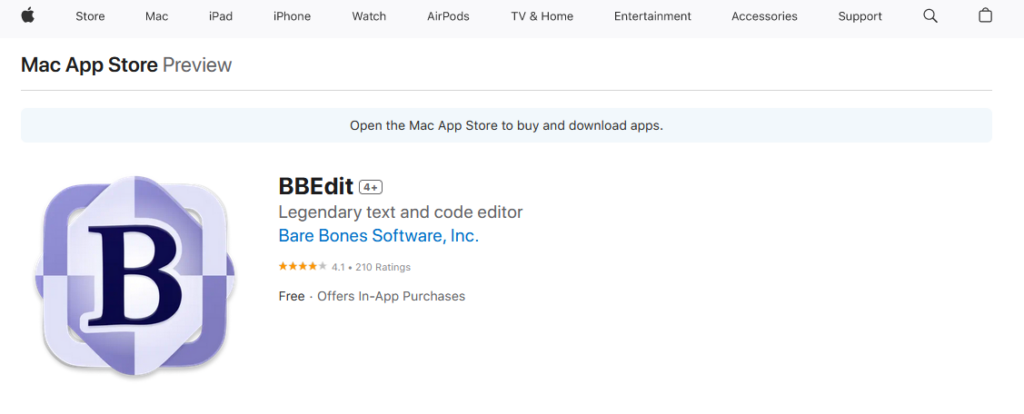1024x414 pixels.
Task: Click the "Open the Mac App Store" banner
Action: 506,125
